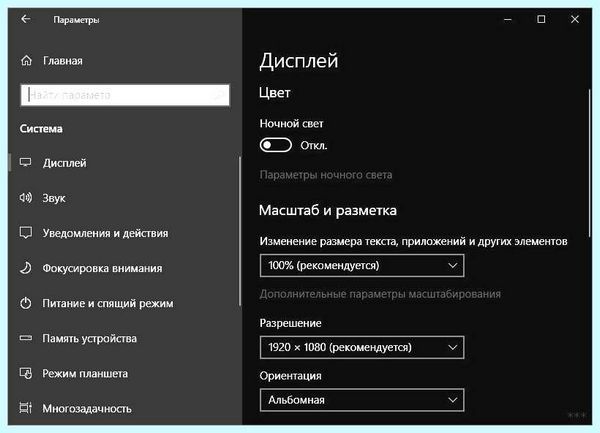The width and height of the screenshot is (600, 433).
Task: Open Дополнительные параметры масштабирования link
Action: pos(380,294)
